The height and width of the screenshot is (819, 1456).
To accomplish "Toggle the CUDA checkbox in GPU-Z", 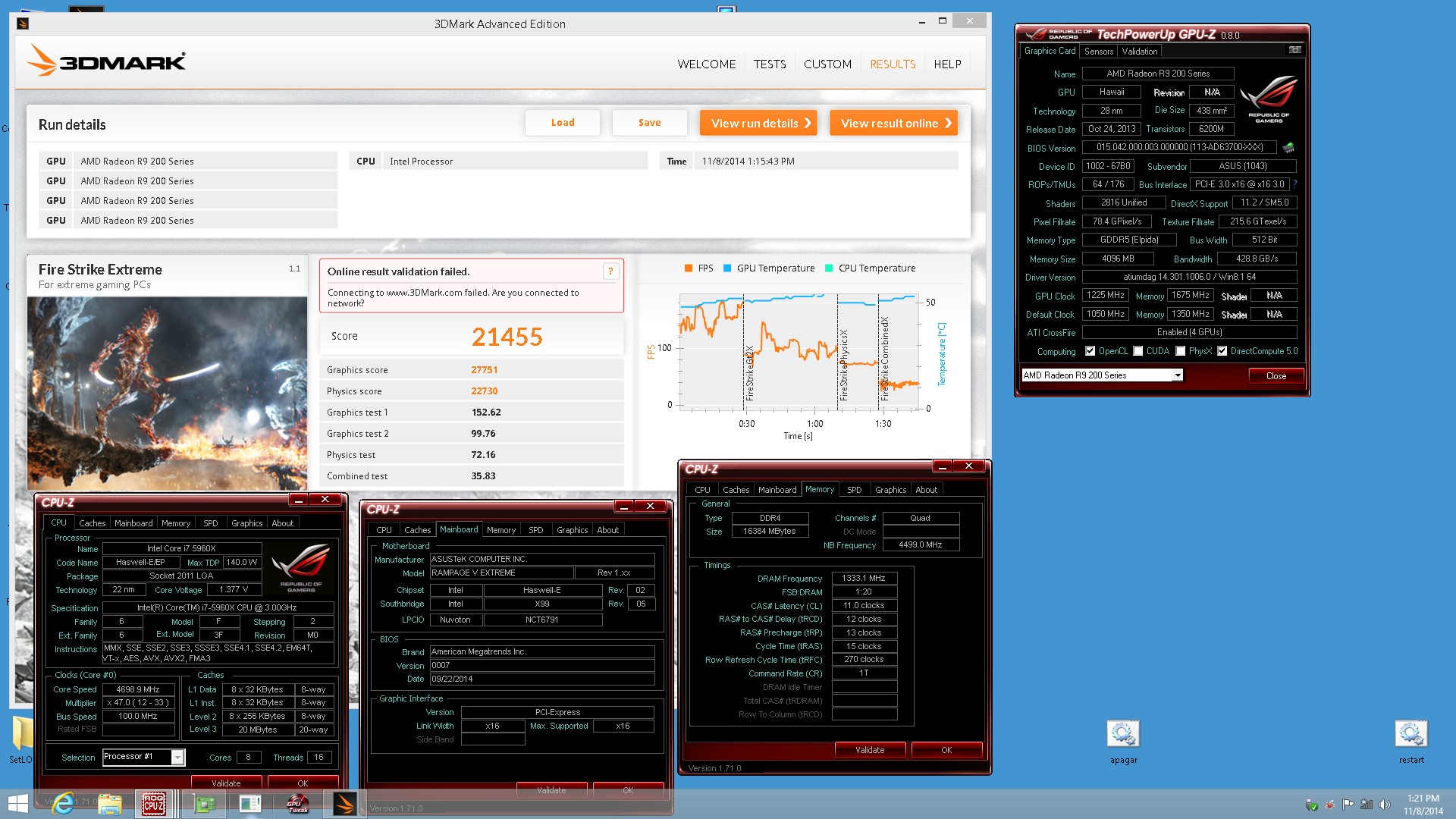I will tap(1137, 351).
